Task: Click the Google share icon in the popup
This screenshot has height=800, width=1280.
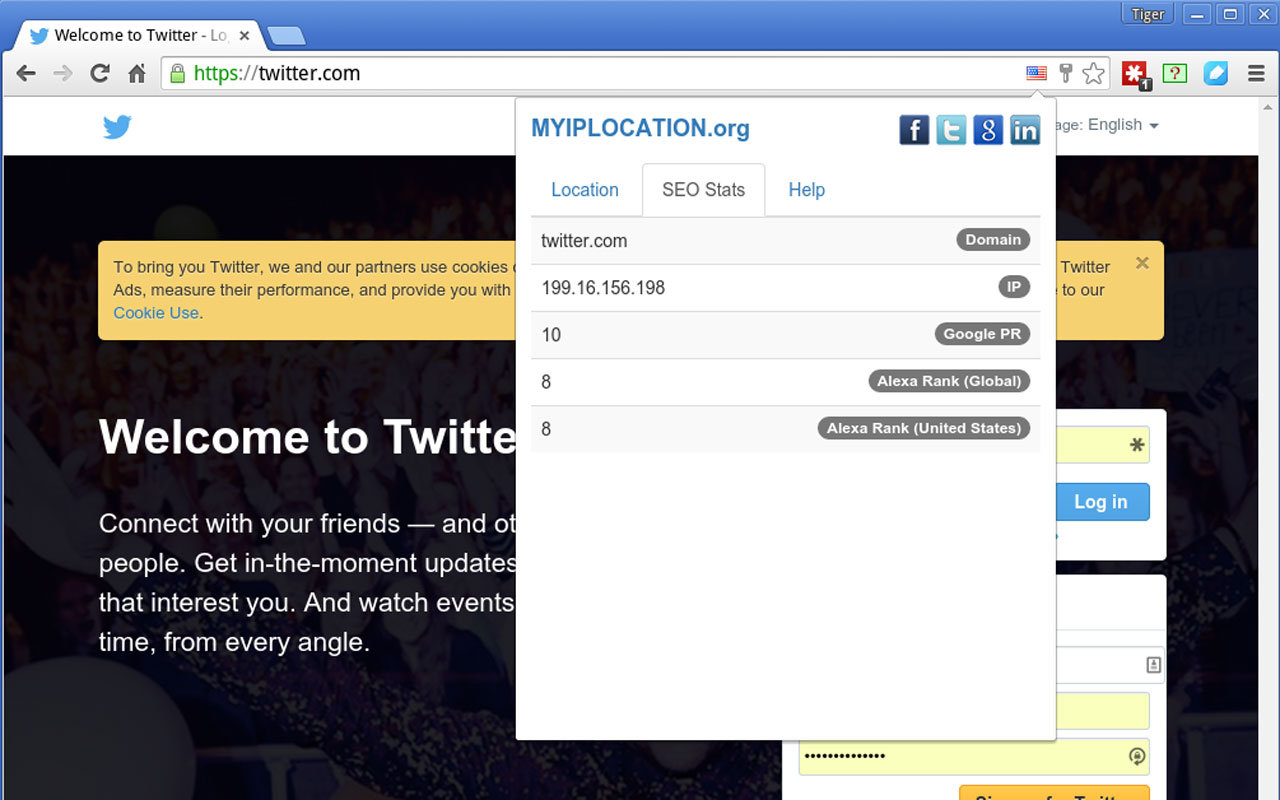Action: pyautogui.click(x=988, y=130)
